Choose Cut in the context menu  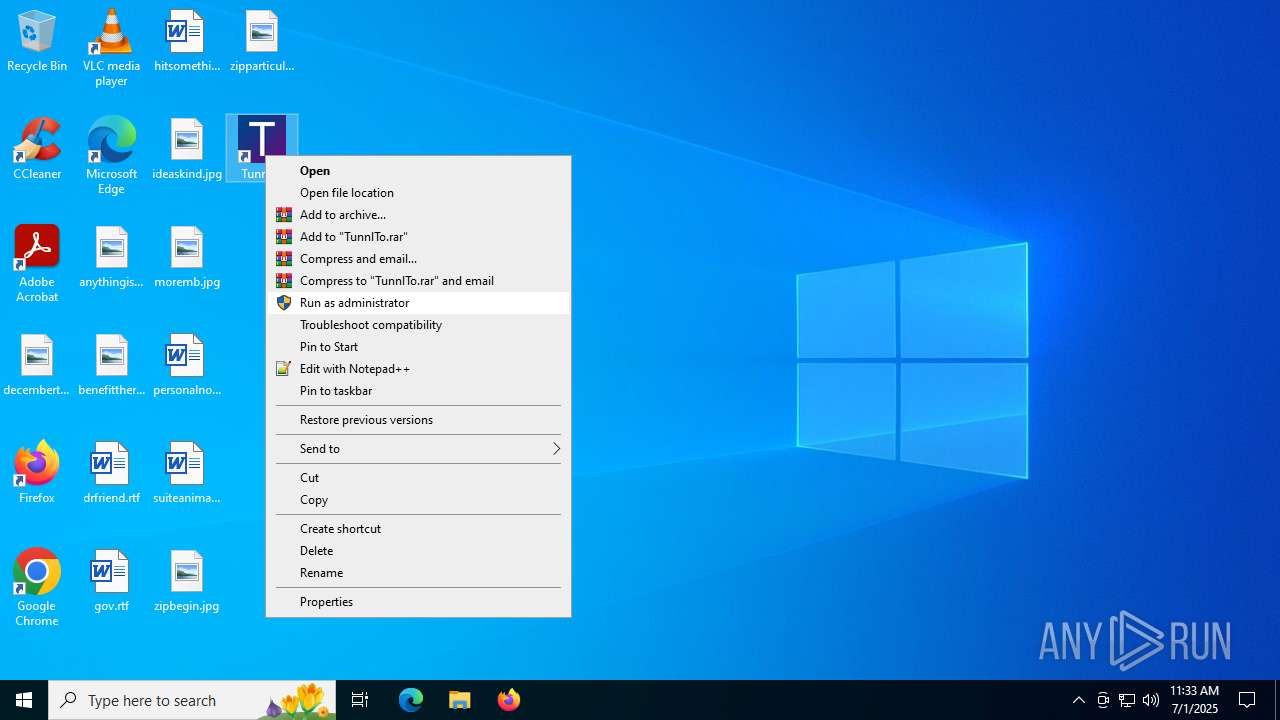(418, 478)
